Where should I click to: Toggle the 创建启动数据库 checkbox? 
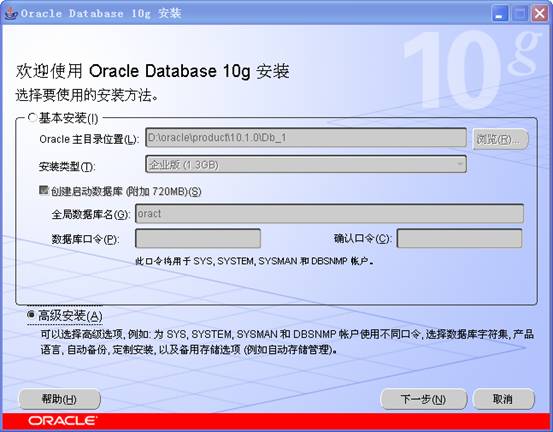[x=43, y=190]
